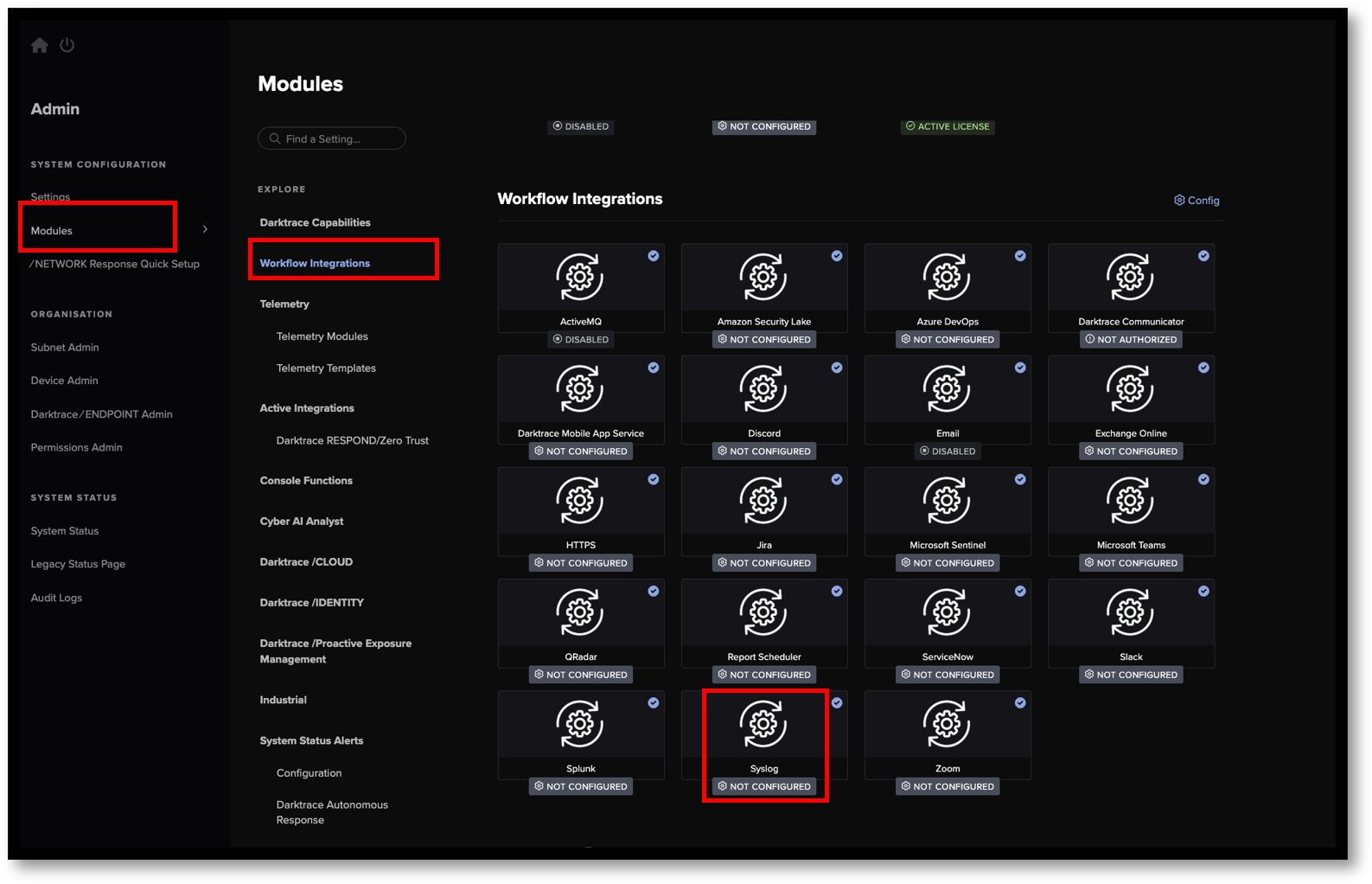The image size is (1372, 884).
Task: Select Active Integrations category
Action: [x=307, y=408]
